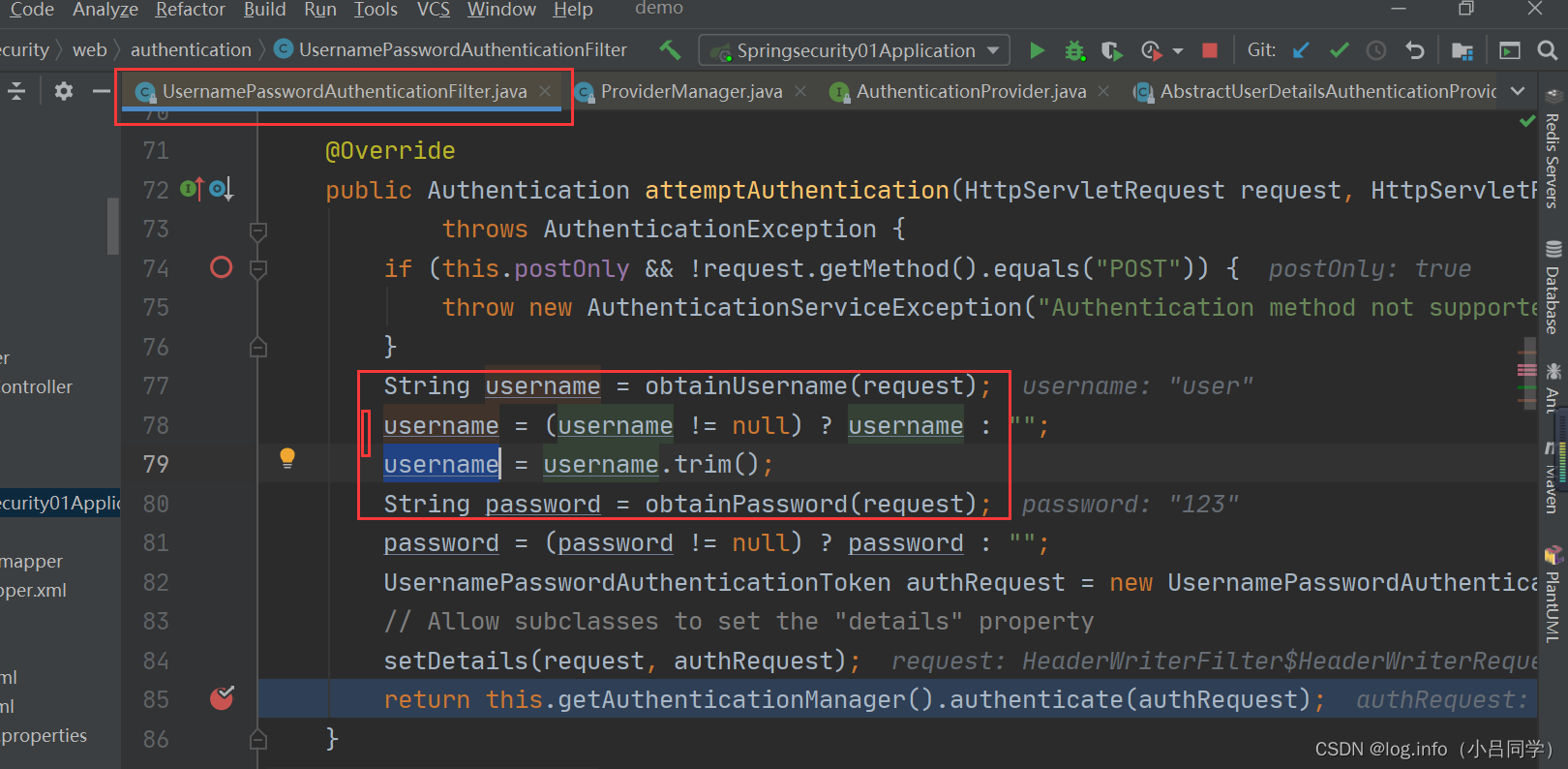Click the authentication breadcrumb
The height and width of the screenshot is (769, 1568).
[x=191, y=49]
